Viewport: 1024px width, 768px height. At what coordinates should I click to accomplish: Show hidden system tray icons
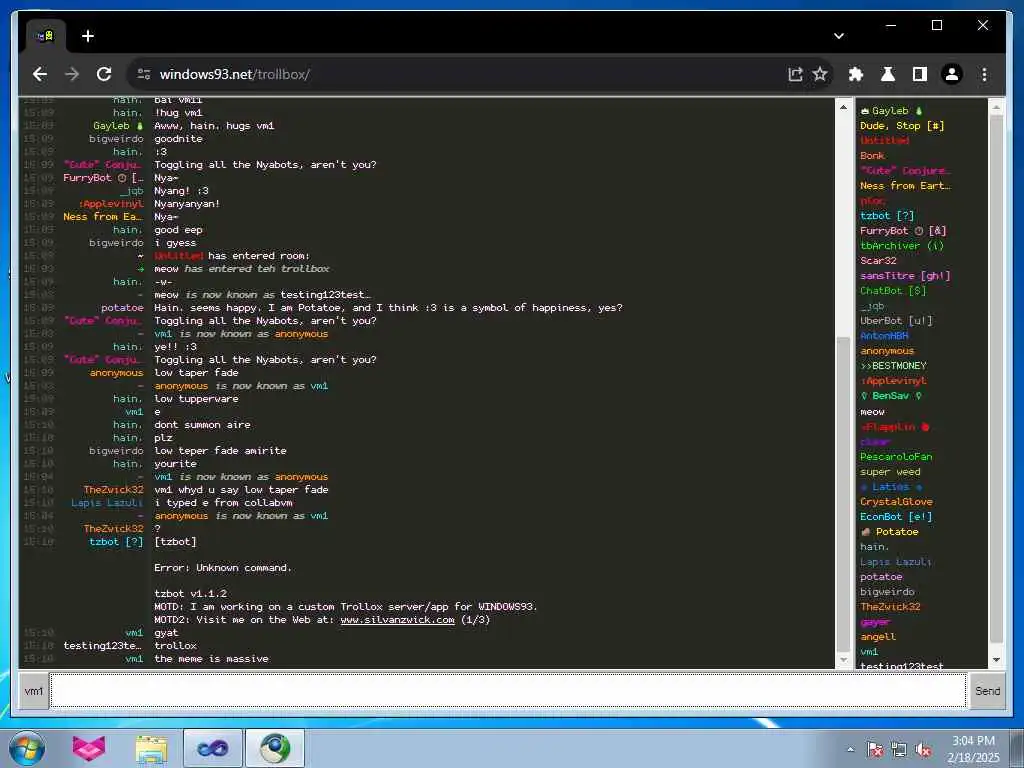click(850, 750)
